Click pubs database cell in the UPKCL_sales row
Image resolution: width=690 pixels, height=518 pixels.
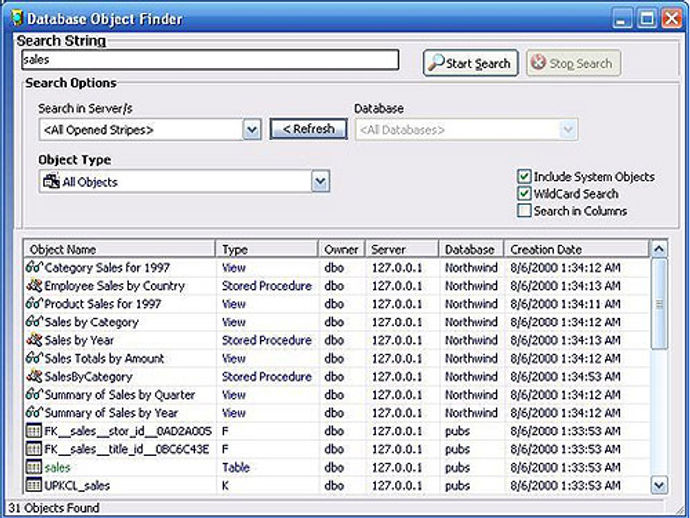pos(457,485)
